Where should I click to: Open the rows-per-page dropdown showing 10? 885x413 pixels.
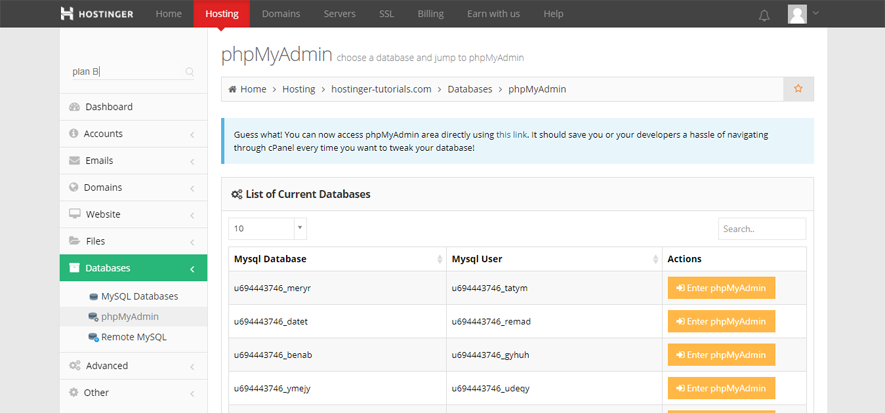point(268,229)
